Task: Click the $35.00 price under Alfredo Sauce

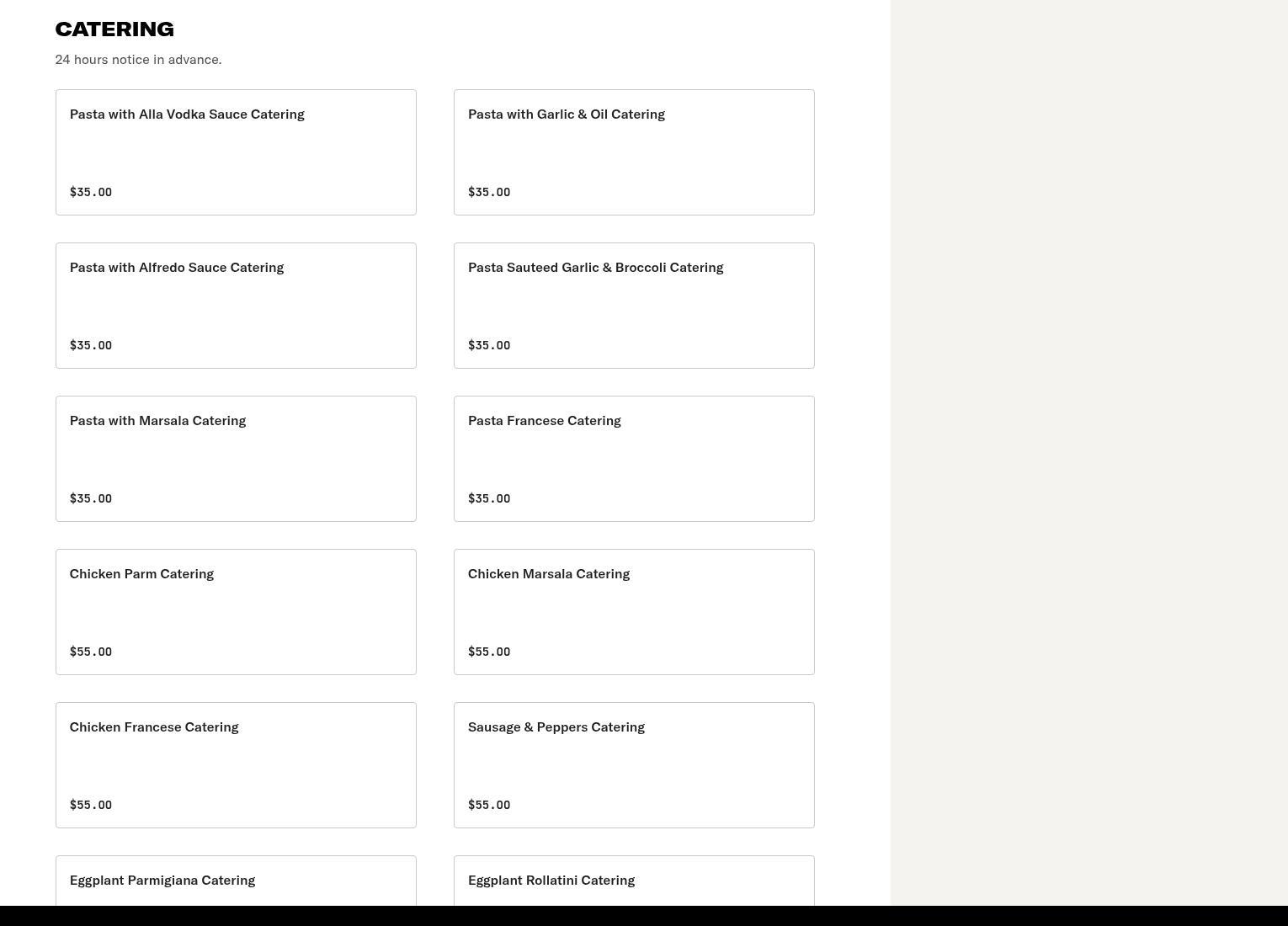Action: [x=91, y=345]
